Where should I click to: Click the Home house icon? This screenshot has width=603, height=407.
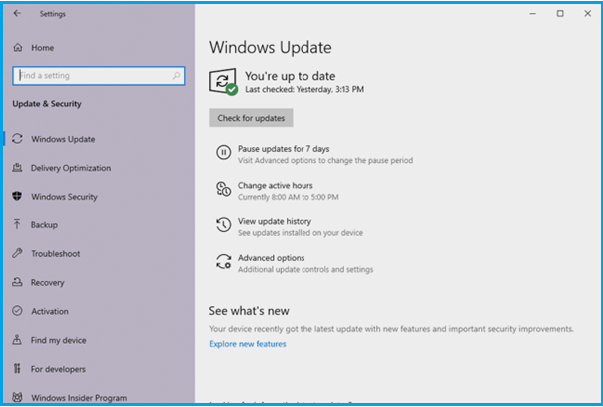tap(18, 48)
